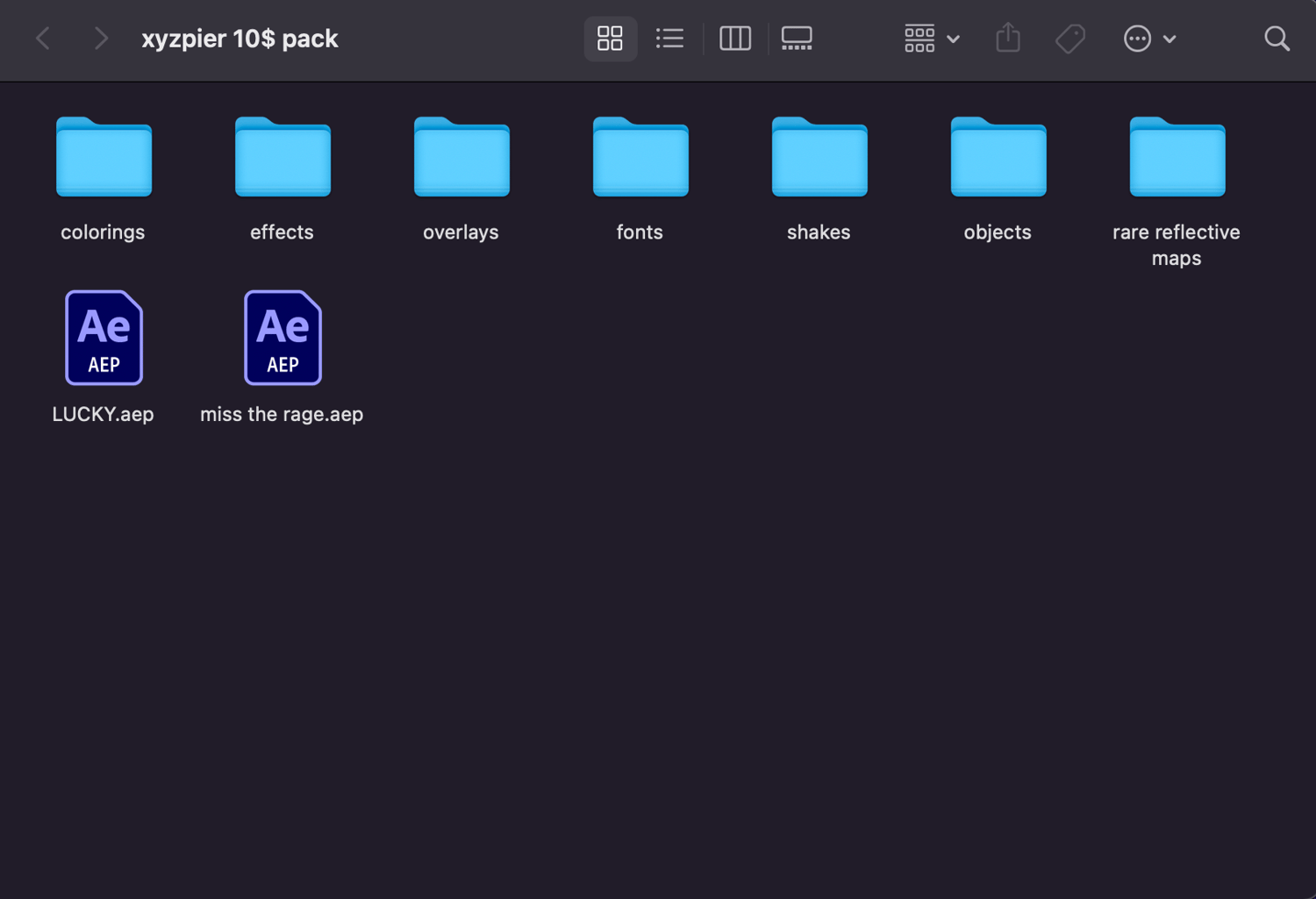Select the overlays folder

(x=461, y=158)
